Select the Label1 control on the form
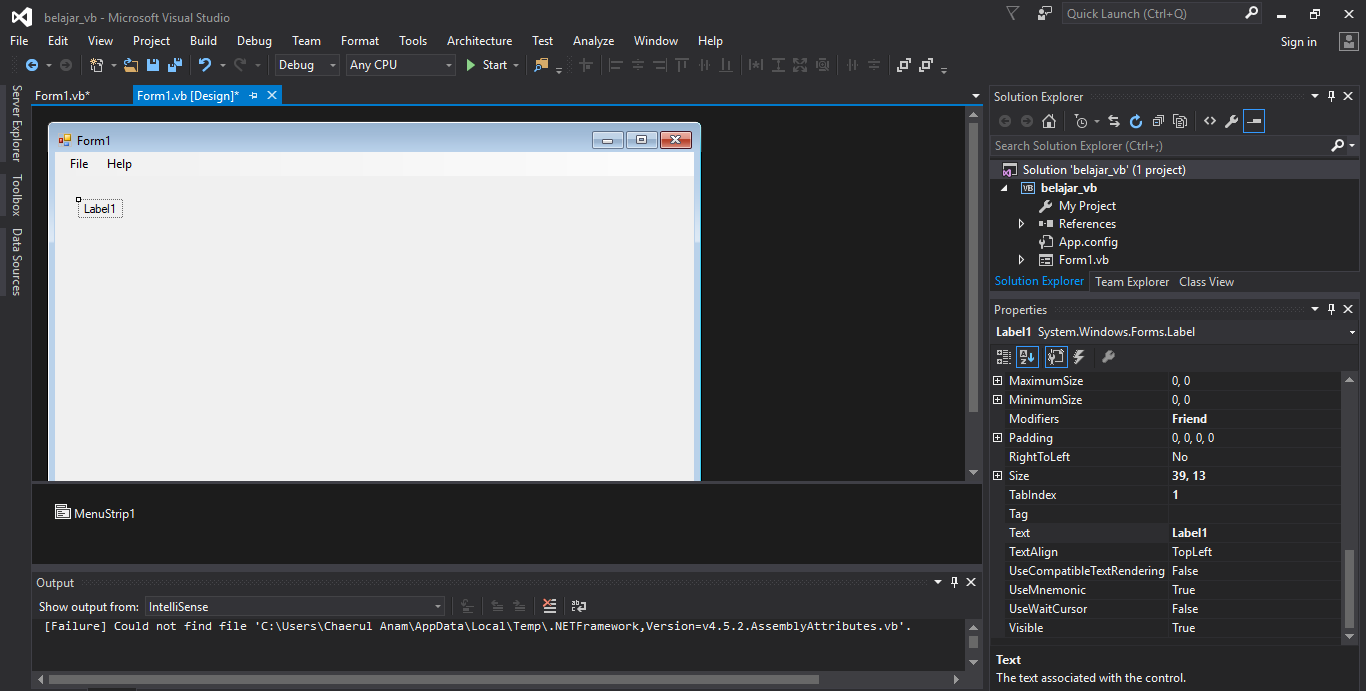 100,209
